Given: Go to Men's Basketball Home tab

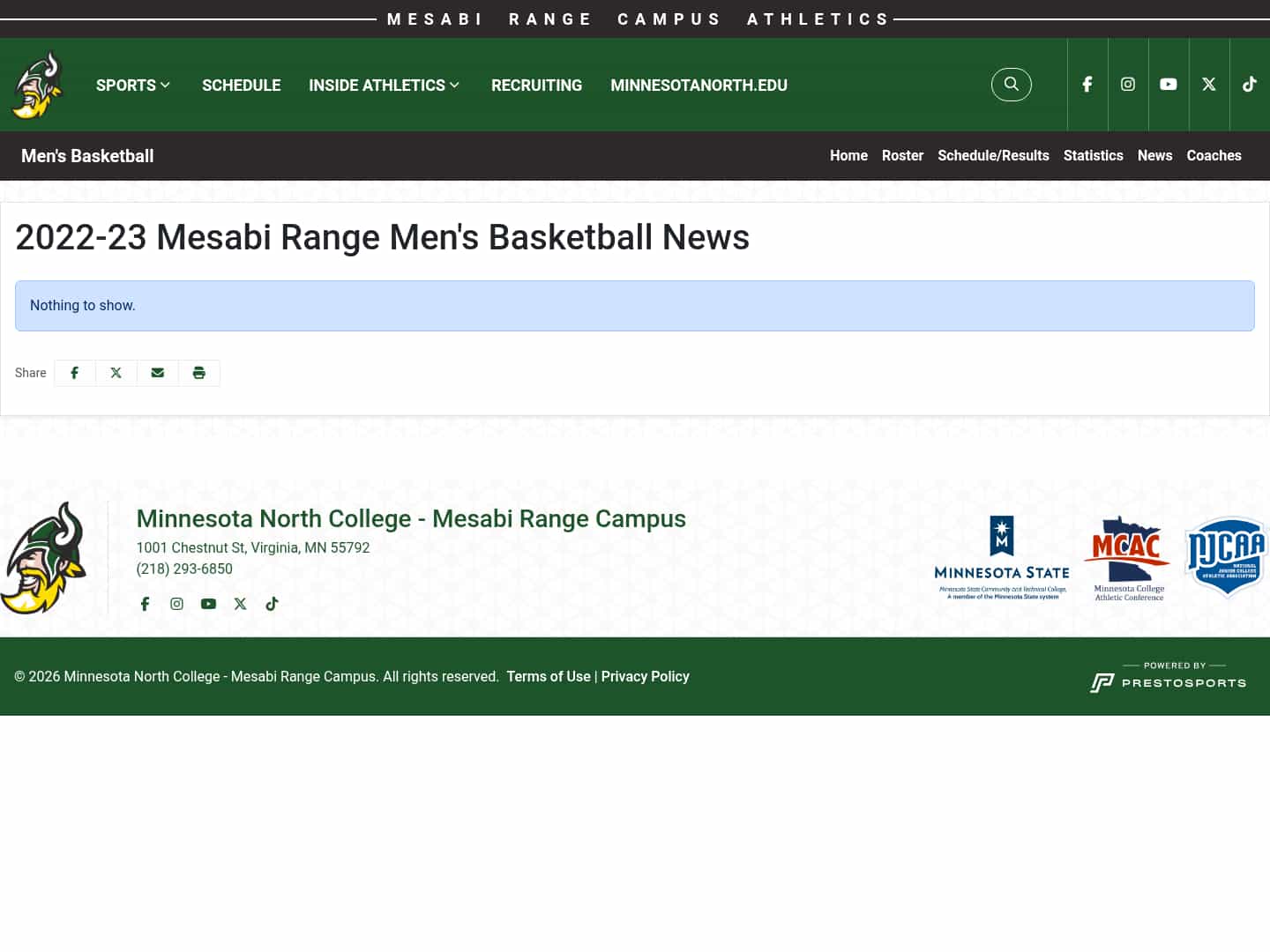Looking at the screenshot, I should [848, 155].
